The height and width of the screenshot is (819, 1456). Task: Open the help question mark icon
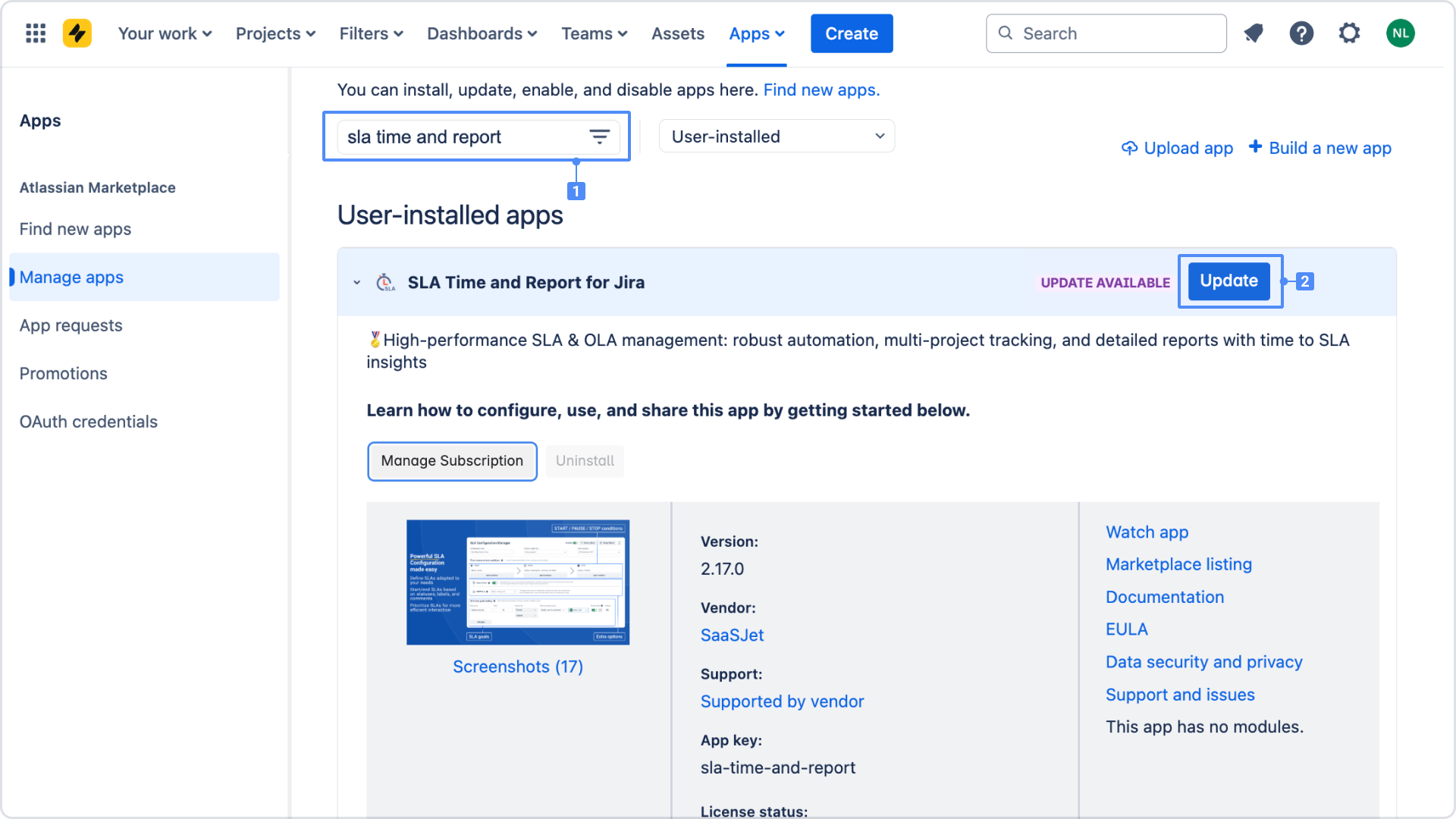coord(1301,33)
